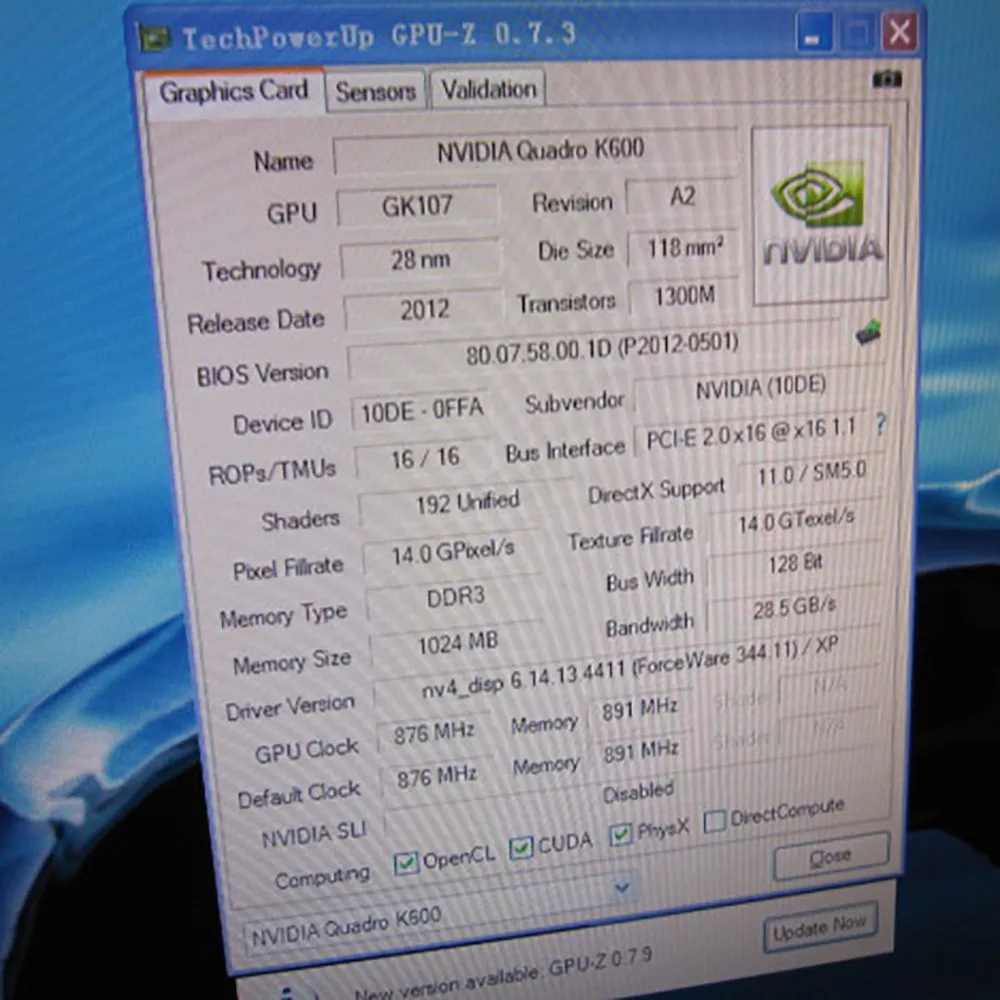Click the Revision field A2
This screenshot has height=1000, width=1000.
pos(682,196)
